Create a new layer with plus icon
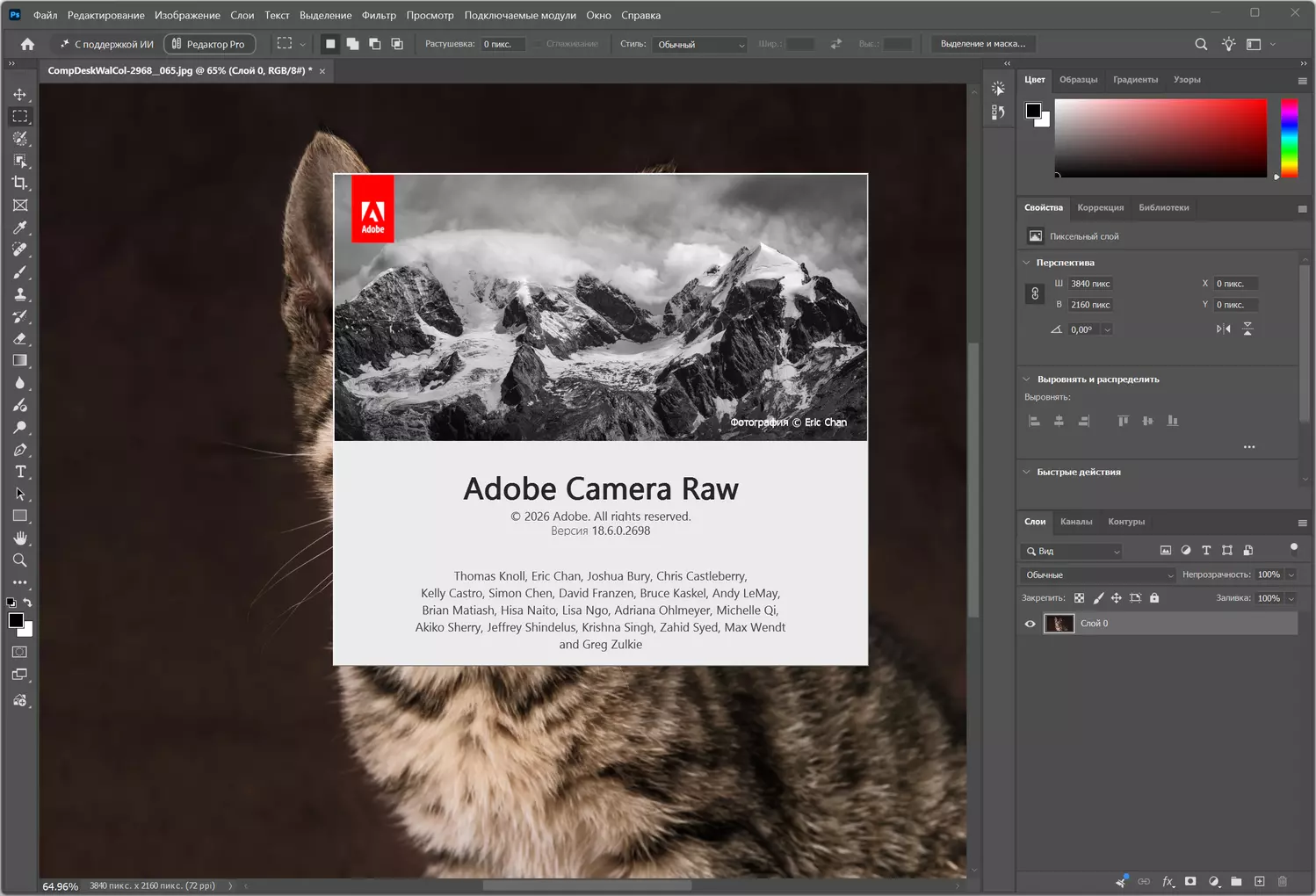 [x=1259, y=881]
